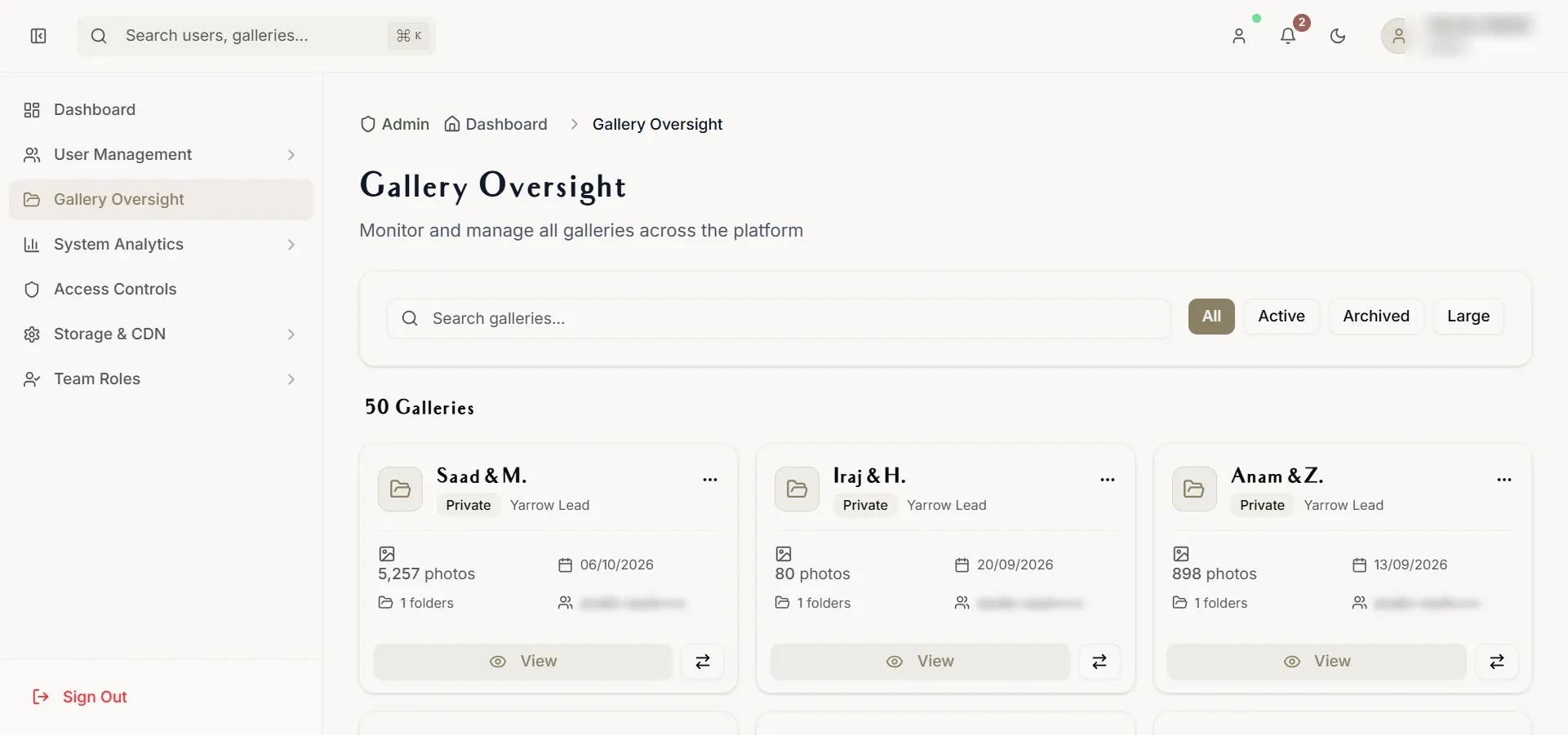Select Gallery Oversight in sidebar
Screen dimensions: 1568x735
pyautogui.click(x=161, y=200)
